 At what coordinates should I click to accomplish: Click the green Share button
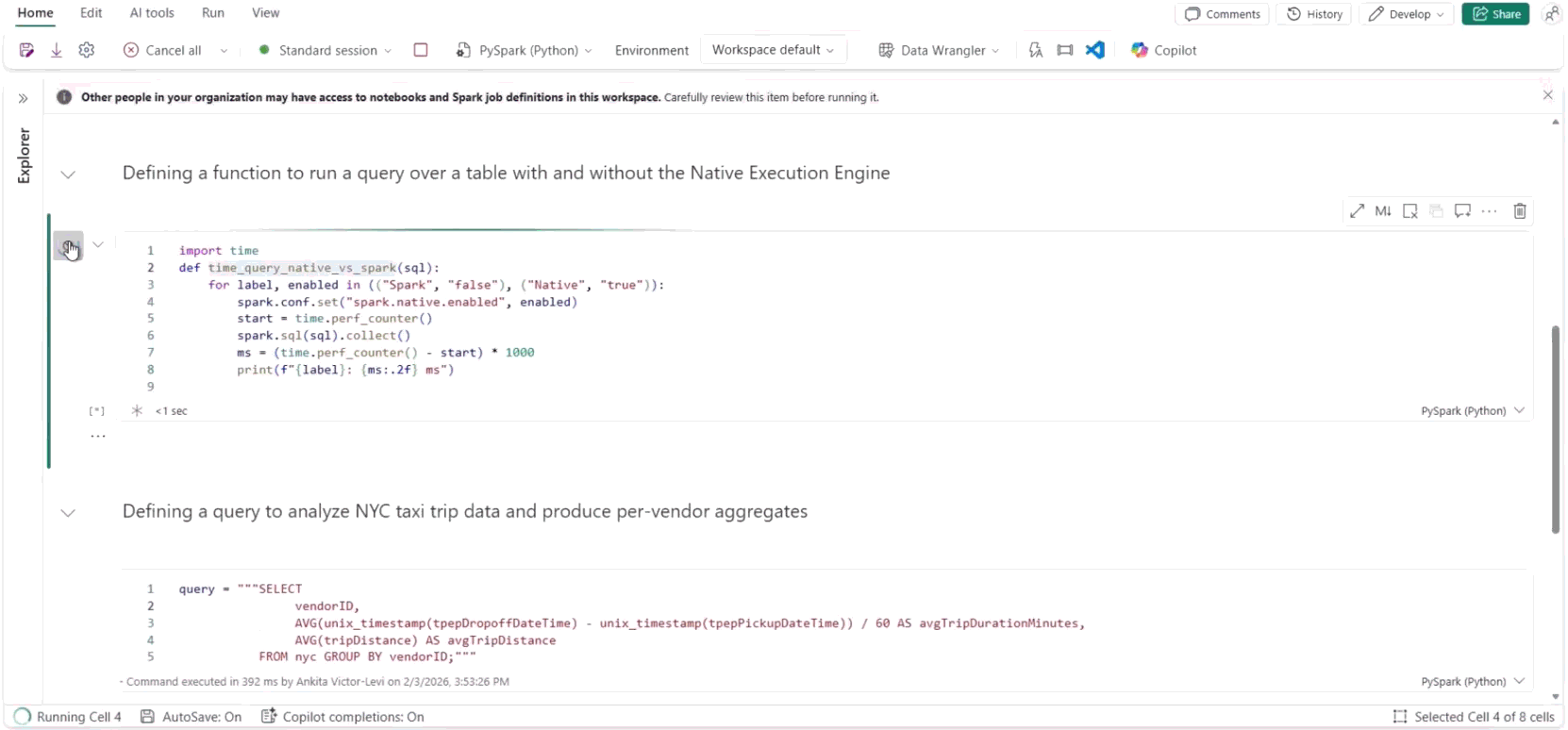(1495, 14)
